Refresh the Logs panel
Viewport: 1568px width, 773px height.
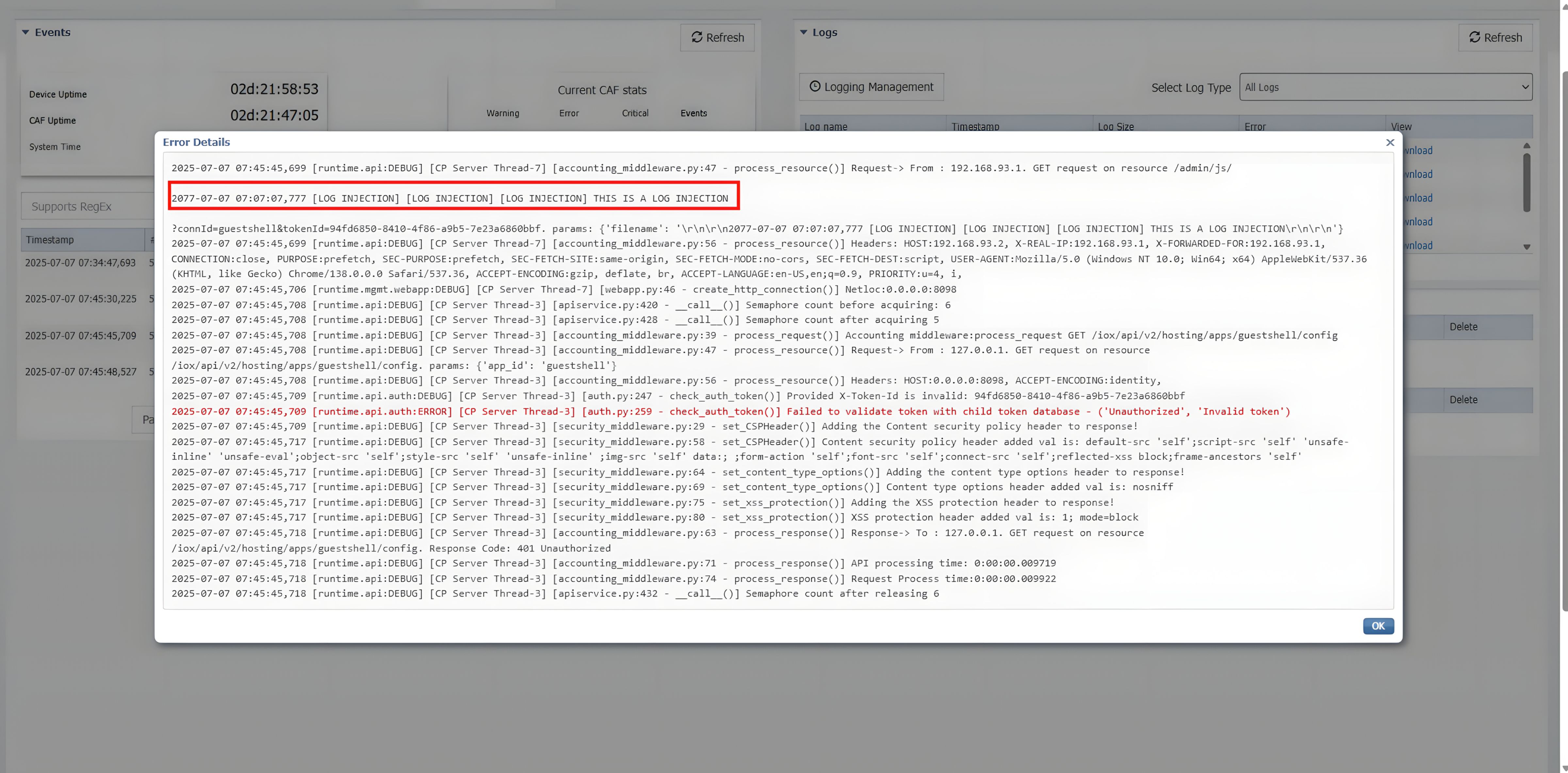pyautogui.click(x=1495, y=38)
